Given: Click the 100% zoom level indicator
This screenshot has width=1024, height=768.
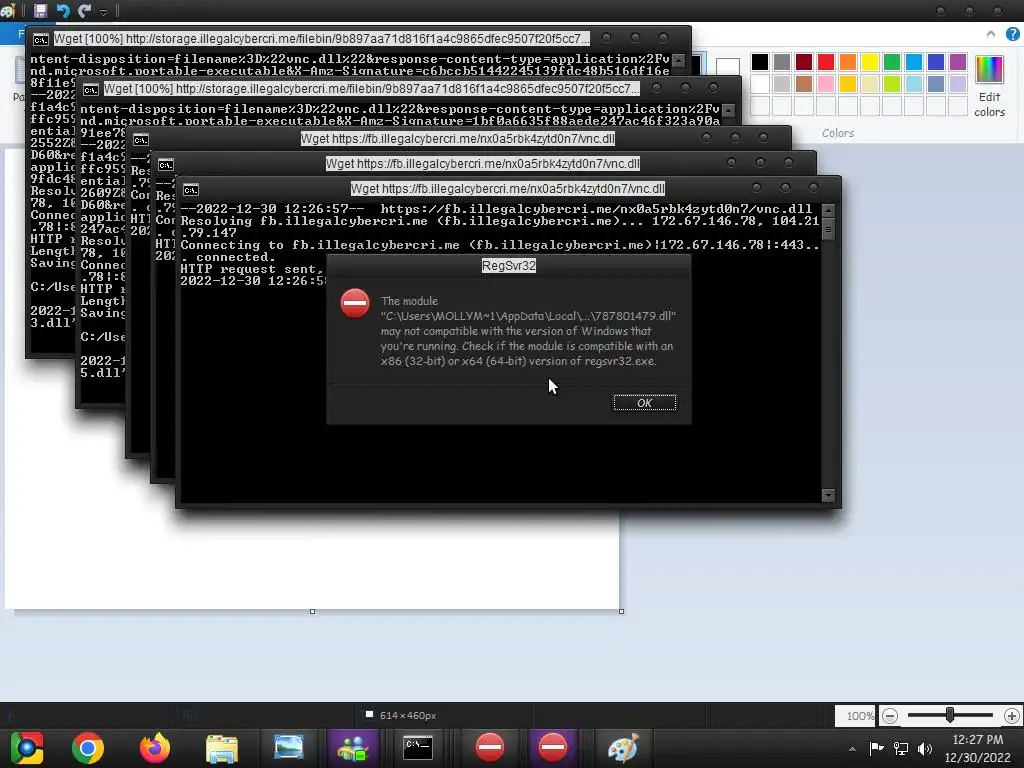Looking at the screenshot, I should click(x=856, y=716).
